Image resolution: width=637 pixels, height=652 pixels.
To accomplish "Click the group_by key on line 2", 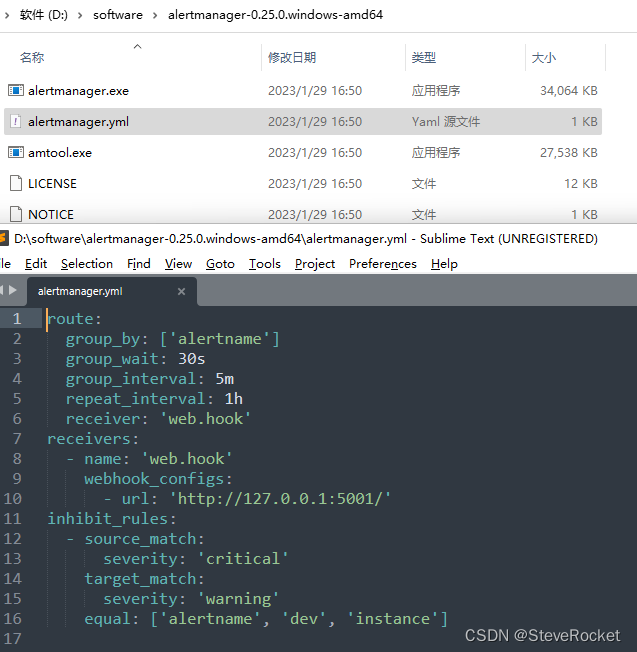I will (103, 339).
